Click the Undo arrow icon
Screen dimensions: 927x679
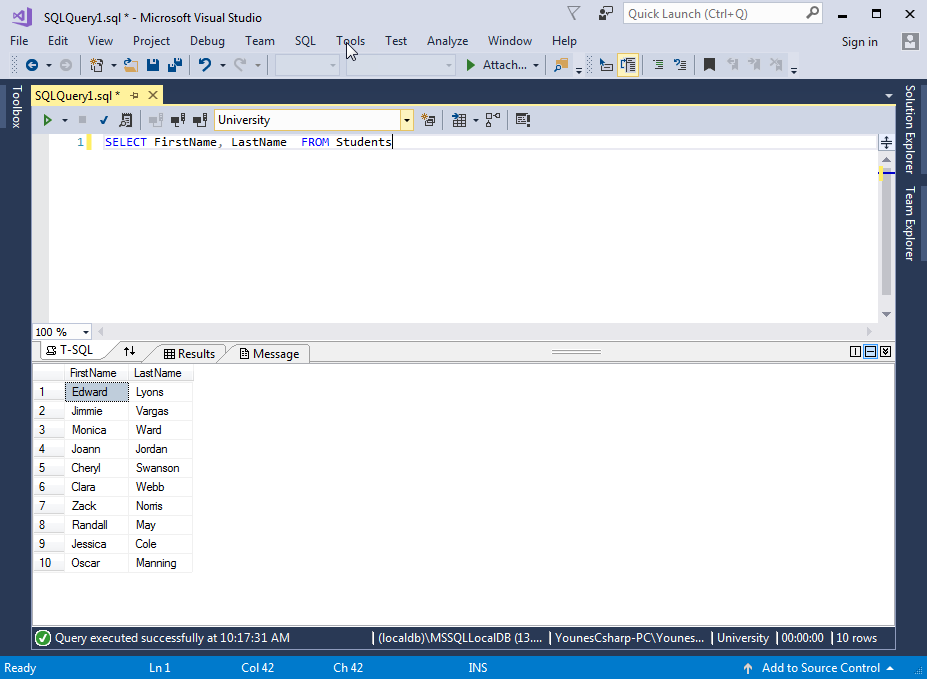[x=204, y=65]
